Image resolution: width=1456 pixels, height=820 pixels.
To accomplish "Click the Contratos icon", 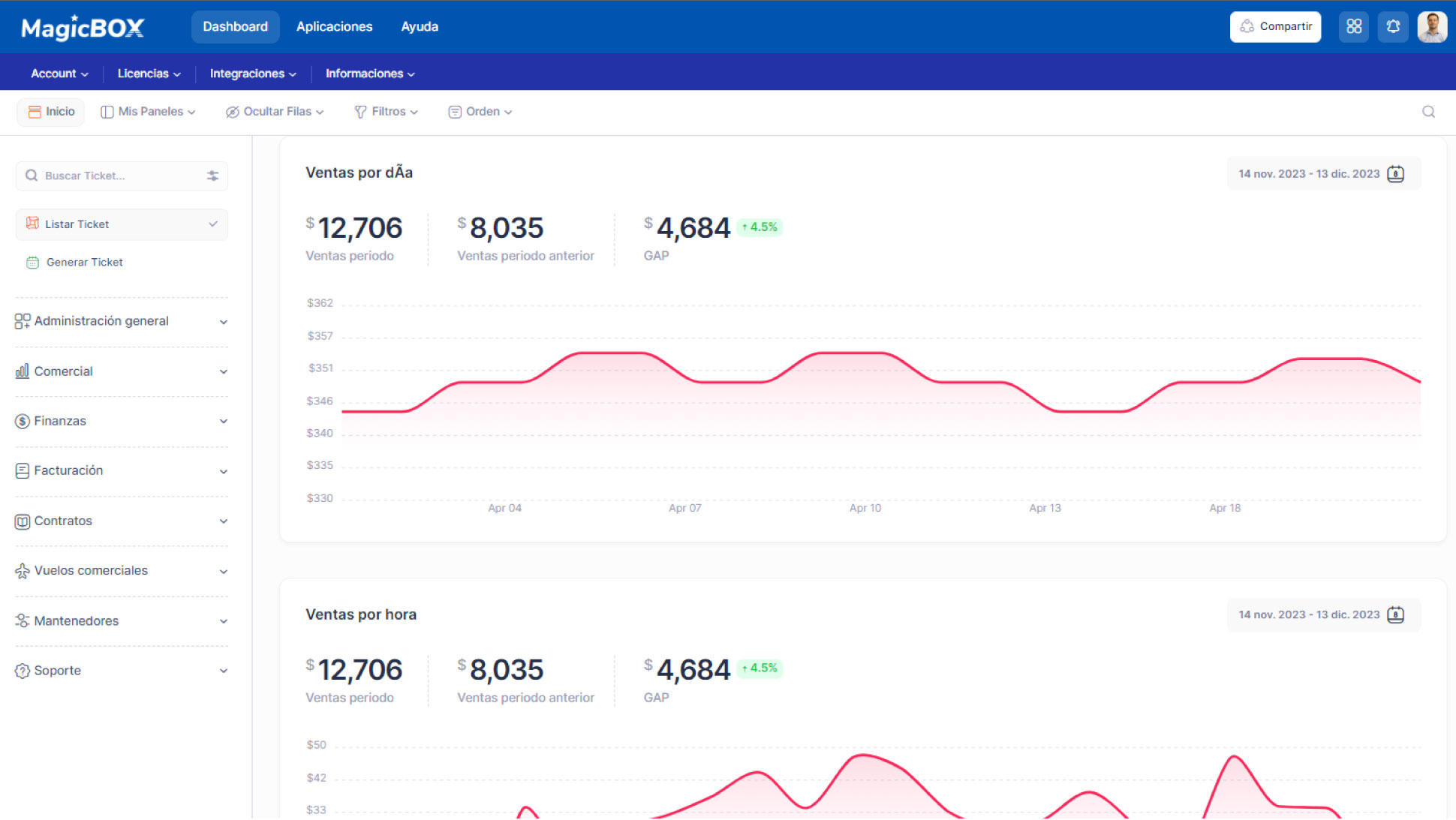I will [x=23, y=521].
